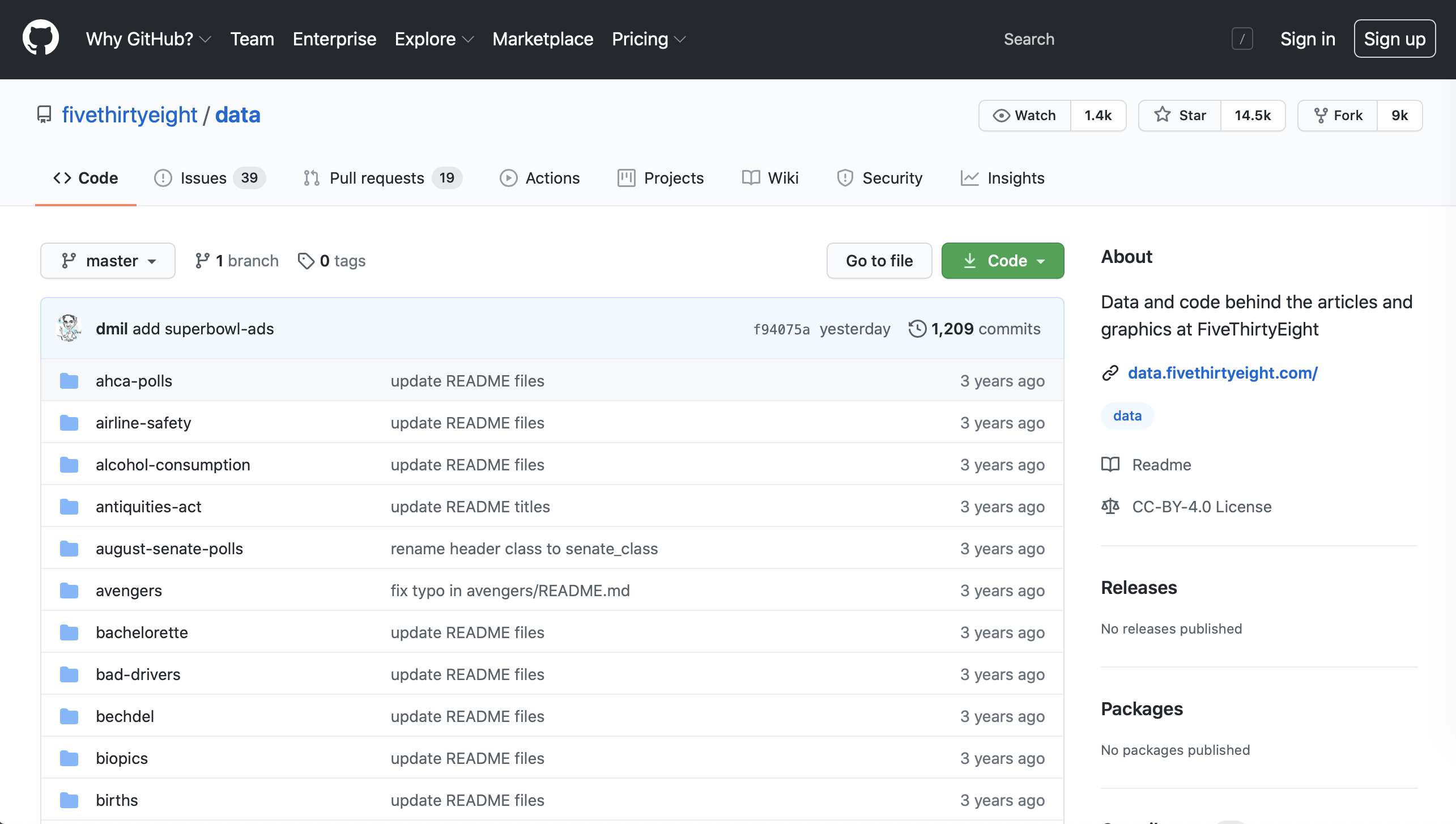Expand the master branch dropdown
The height and width of the screenshot is (824, 1456).
pos(108,261)
